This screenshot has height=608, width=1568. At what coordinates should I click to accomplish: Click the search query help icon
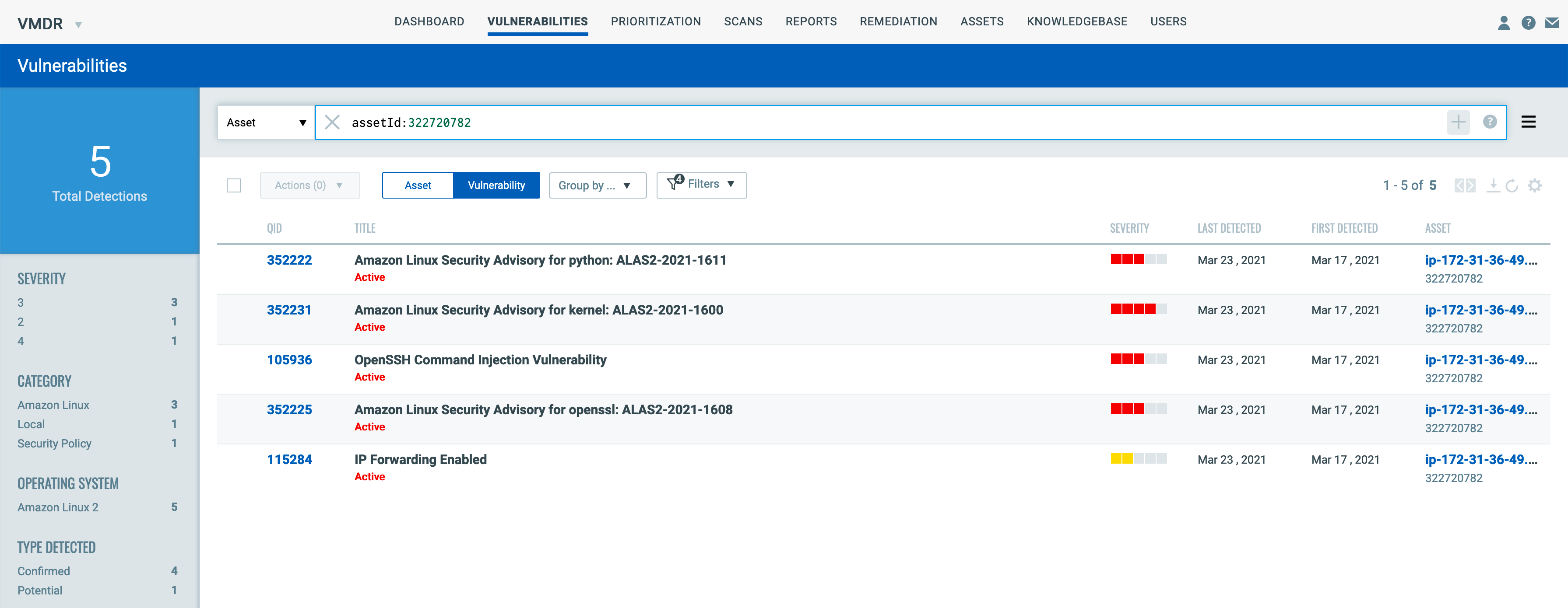point(1490,122)
